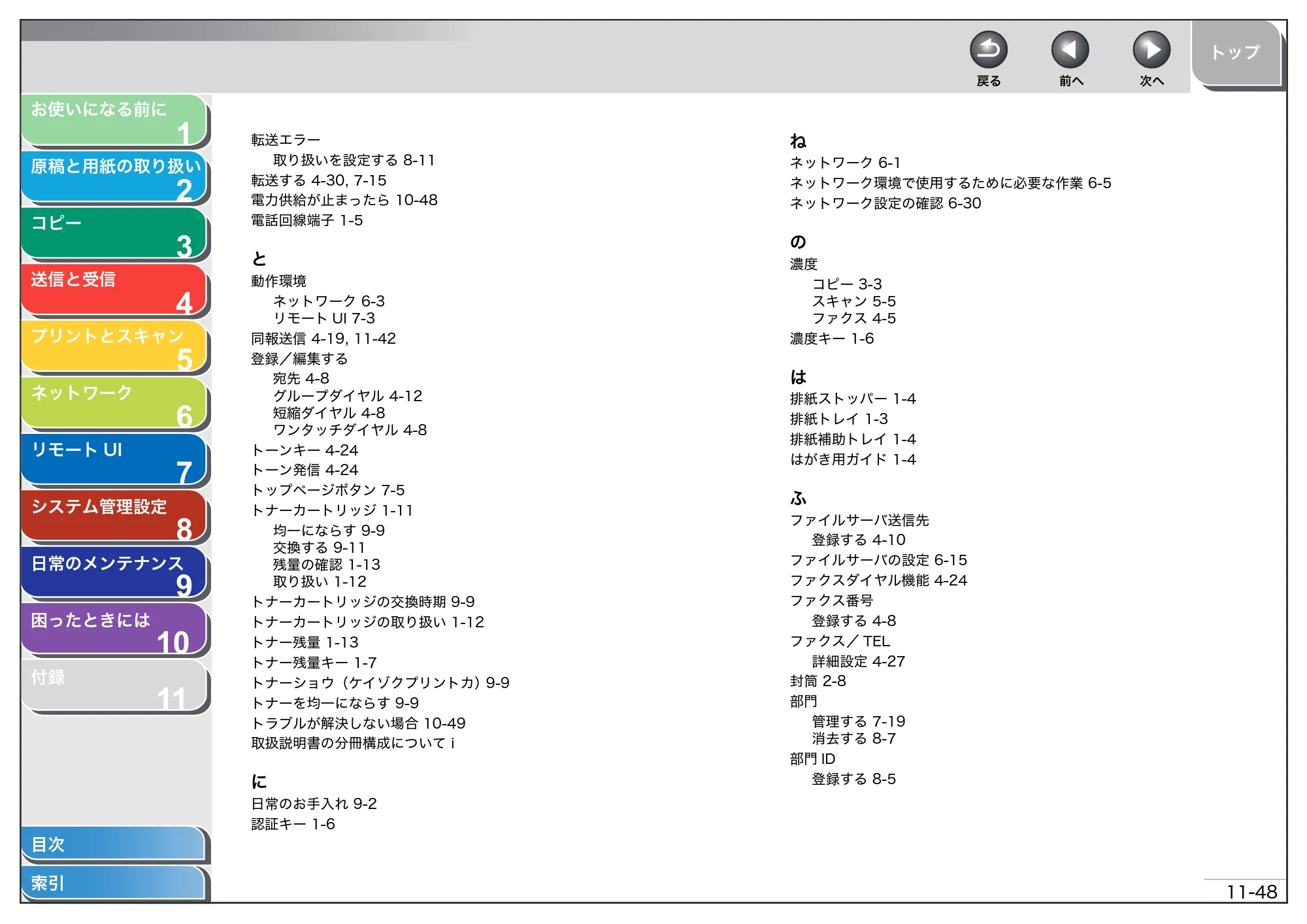Click ワンタッチダイヤル 4-8 entry
Screen dimensions: 1307x924
[x=350, y=430]
